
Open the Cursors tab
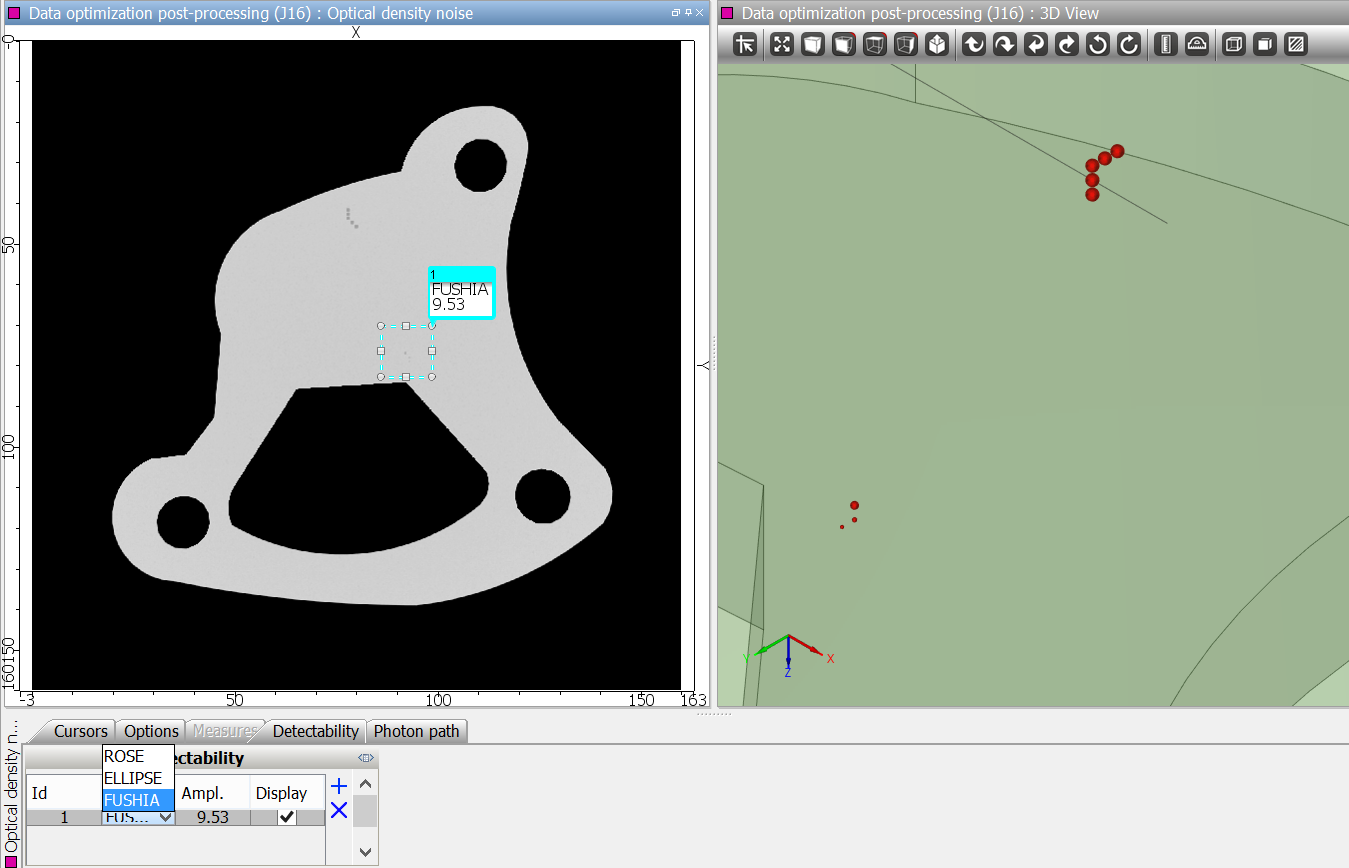click(80, 731)
